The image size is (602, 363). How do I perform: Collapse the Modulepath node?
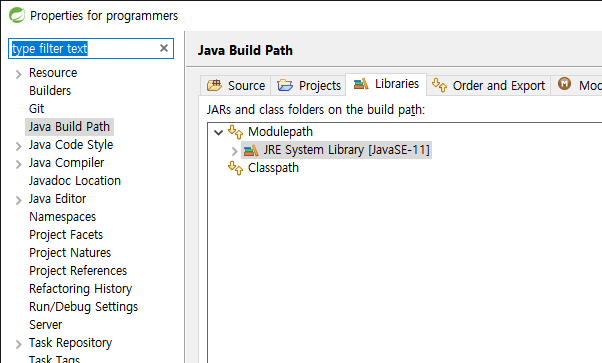pos(218,133)
